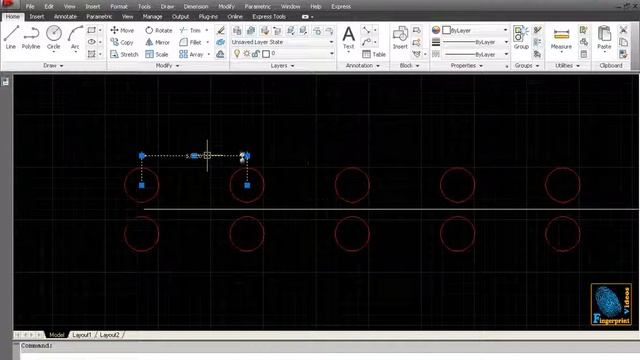This screenshot has width=640, height=360.
Task: Choose the Rectangle draw icon
Action: pyautogui.click(x=91, y=30)
